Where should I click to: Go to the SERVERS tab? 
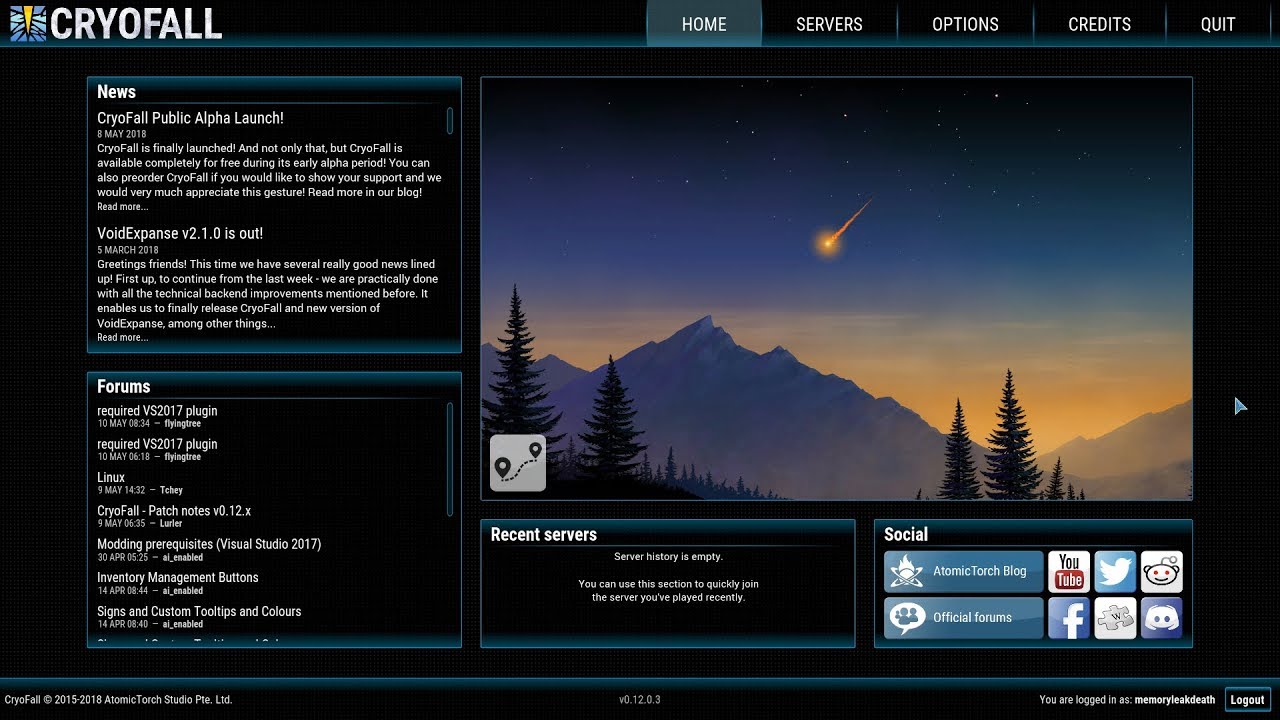click(829, 24)
